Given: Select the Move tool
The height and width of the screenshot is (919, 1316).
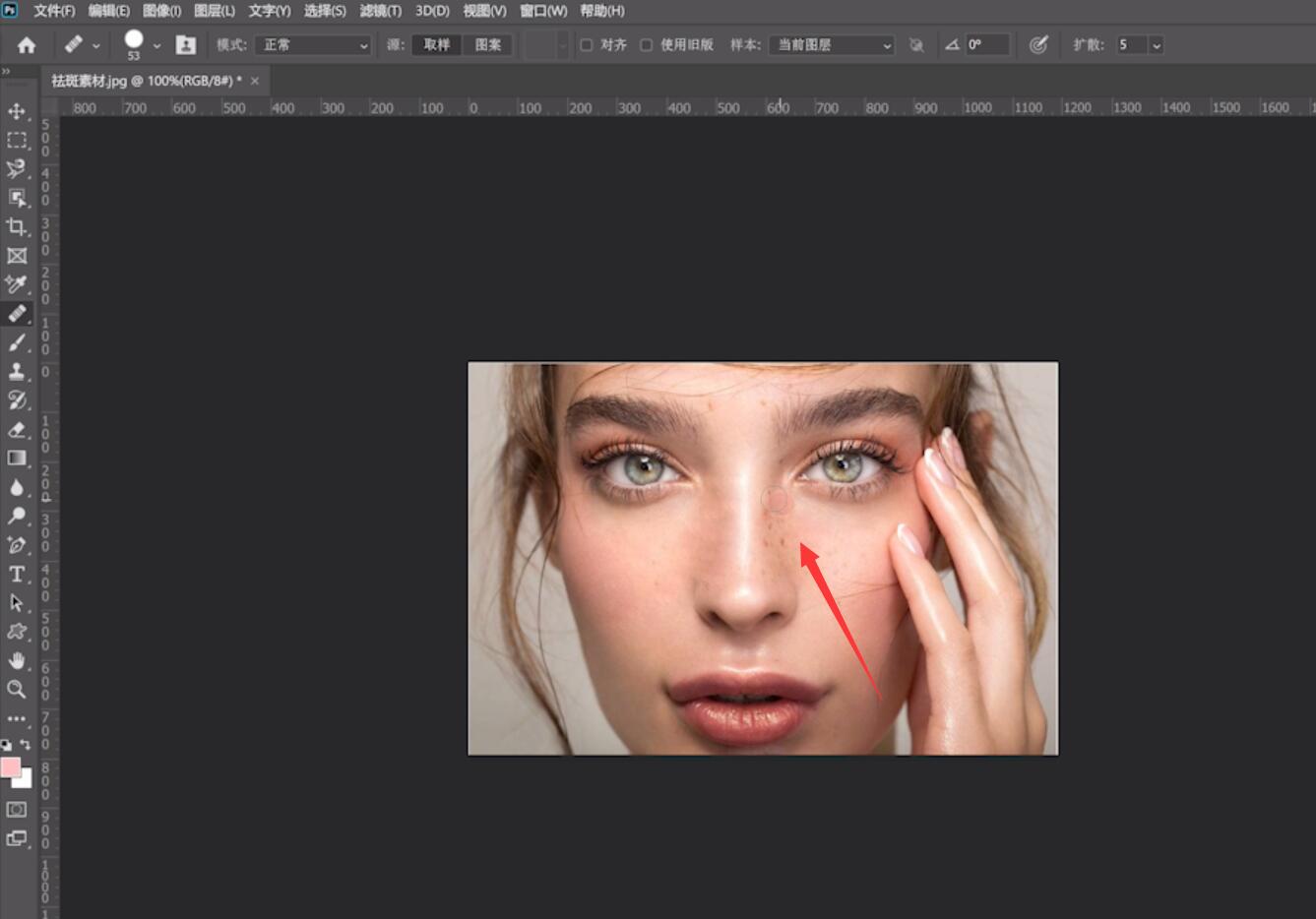Looking at the screenshot, I should point(17,111).
